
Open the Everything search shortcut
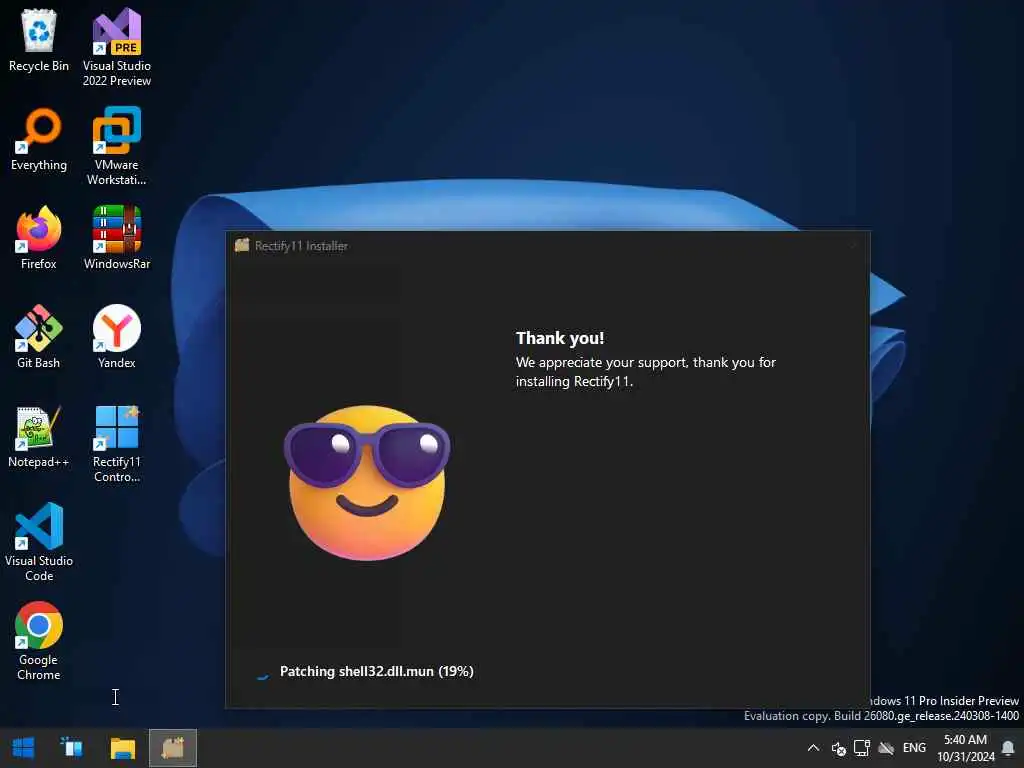pos(39,140)
